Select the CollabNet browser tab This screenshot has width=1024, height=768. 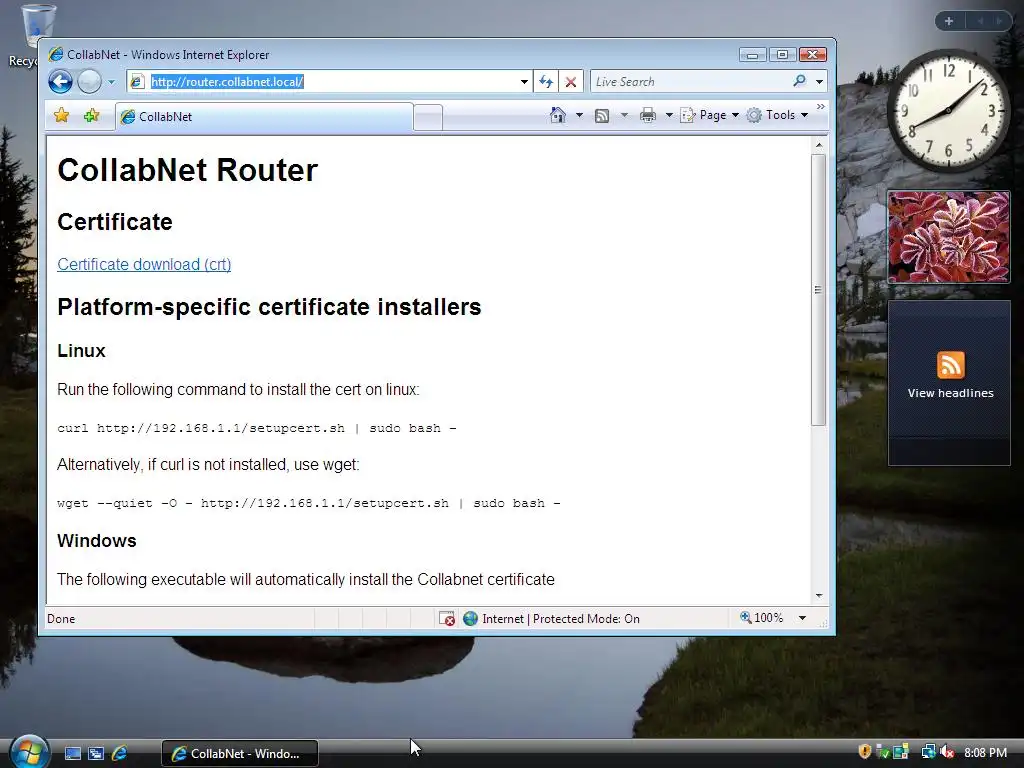[264, 117]
